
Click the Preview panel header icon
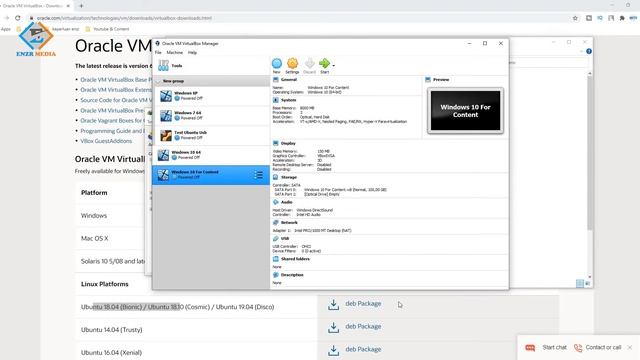coord(428,80)
